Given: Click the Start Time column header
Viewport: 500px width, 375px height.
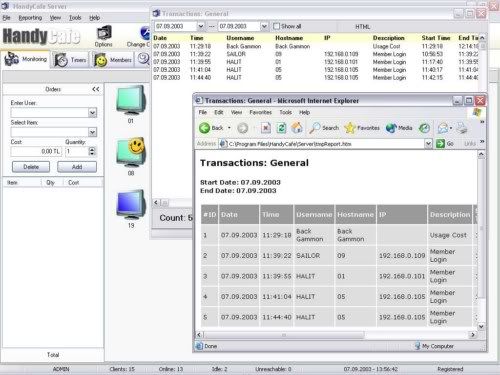Looking at the screenshot, I should 436,38.
